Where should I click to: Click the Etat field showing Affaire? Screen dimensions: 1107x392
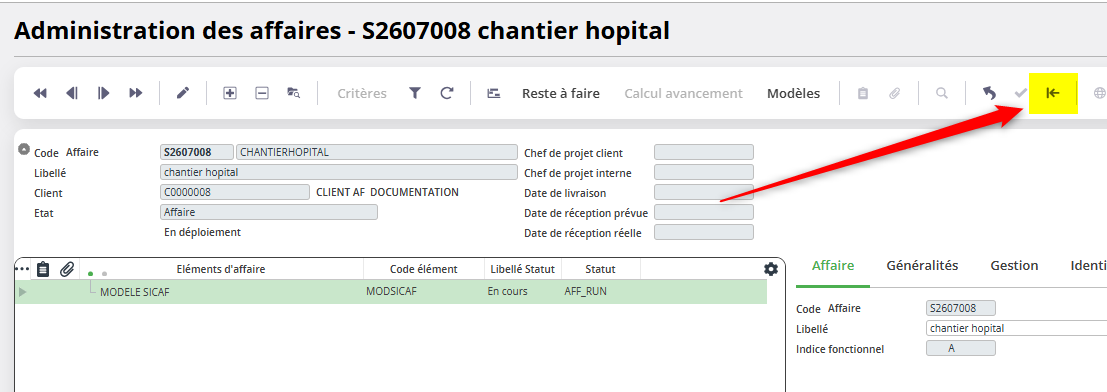coord(269,212)
